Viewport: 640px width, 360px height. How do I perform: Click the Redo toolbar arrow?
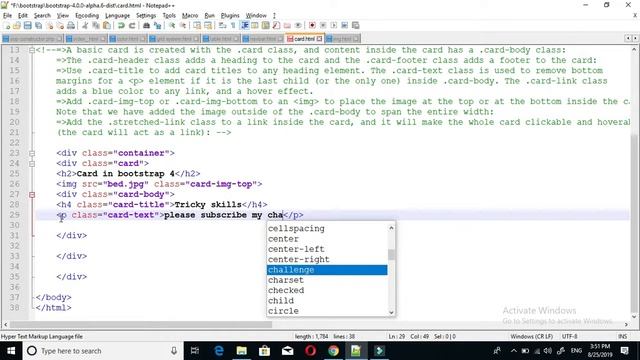[132, 26]
